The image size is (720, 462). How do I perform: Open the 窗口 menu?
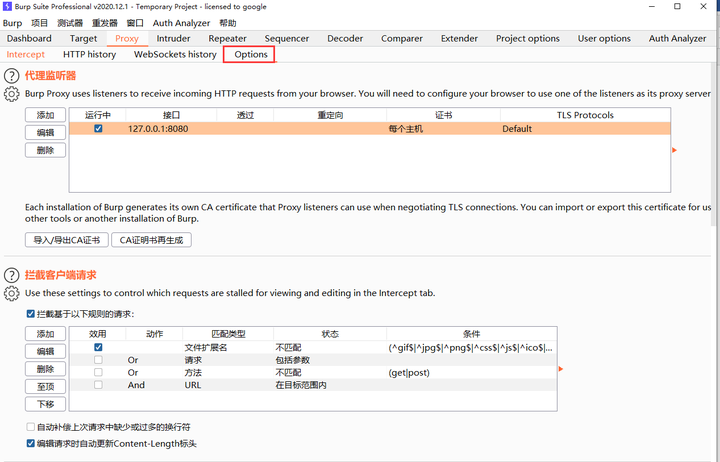click(x=135, y=23)
